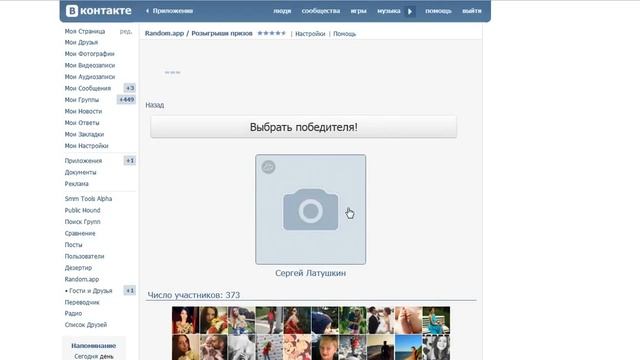
Task: Open Поиск Групп app link
Action: (x=82, y=222)
